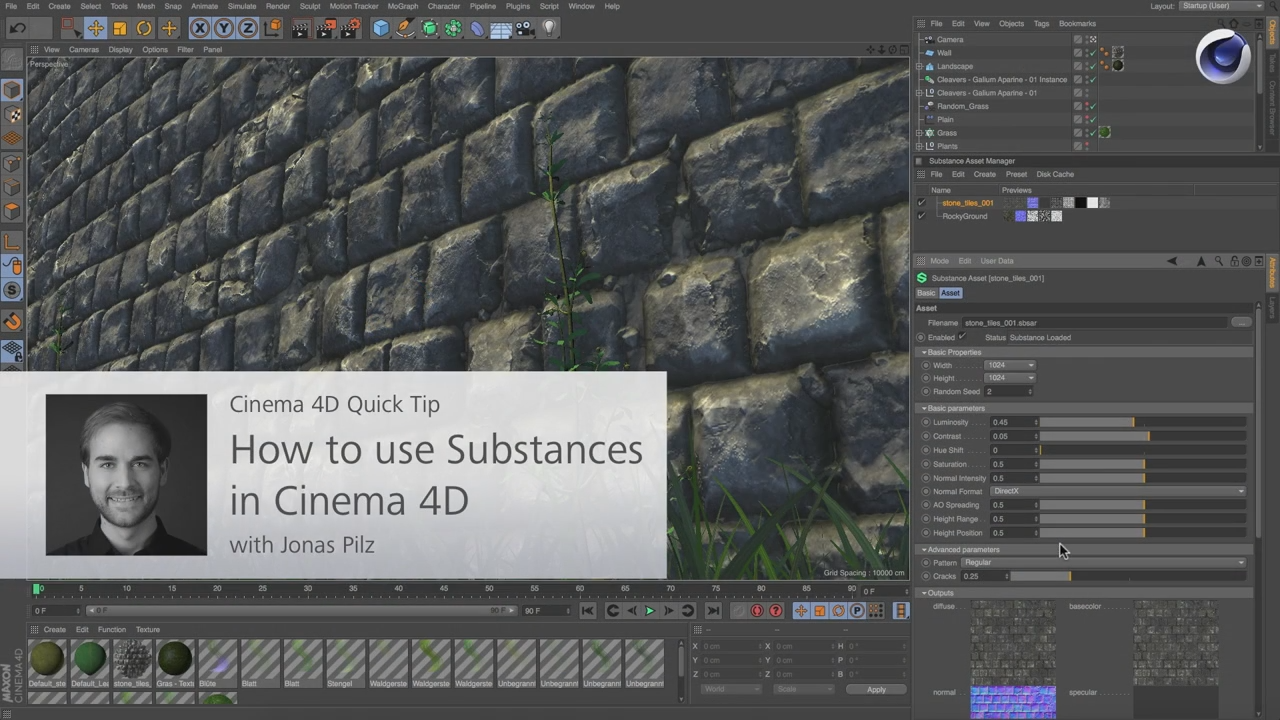
Task: Open Disk Cache menu in Substance Manager
Action: (1055, 174)
